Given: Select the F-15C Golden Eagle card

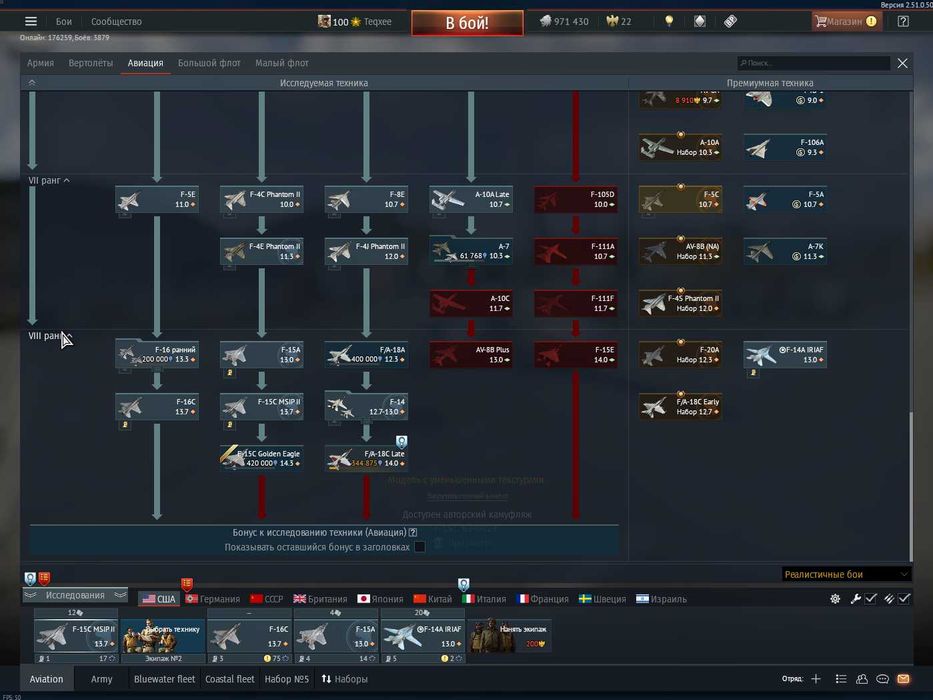Looking at the screenshot, I should (261, 458).
